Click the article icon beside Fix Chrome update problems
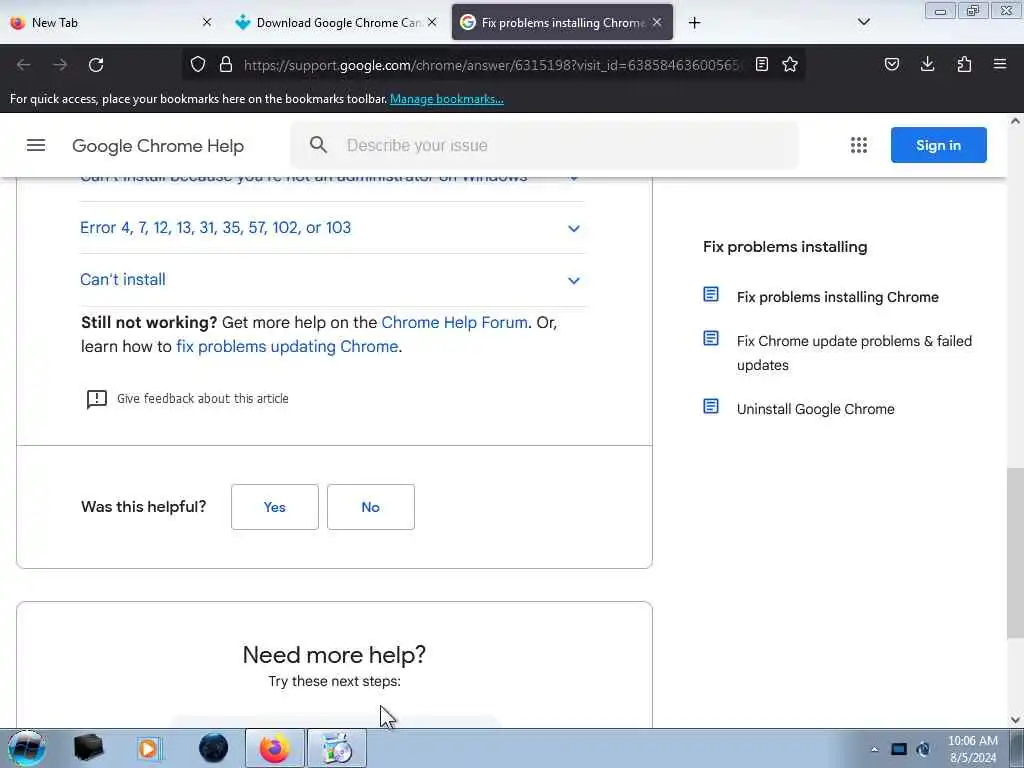The image size is (1024, 768). [x=711, y=338]
